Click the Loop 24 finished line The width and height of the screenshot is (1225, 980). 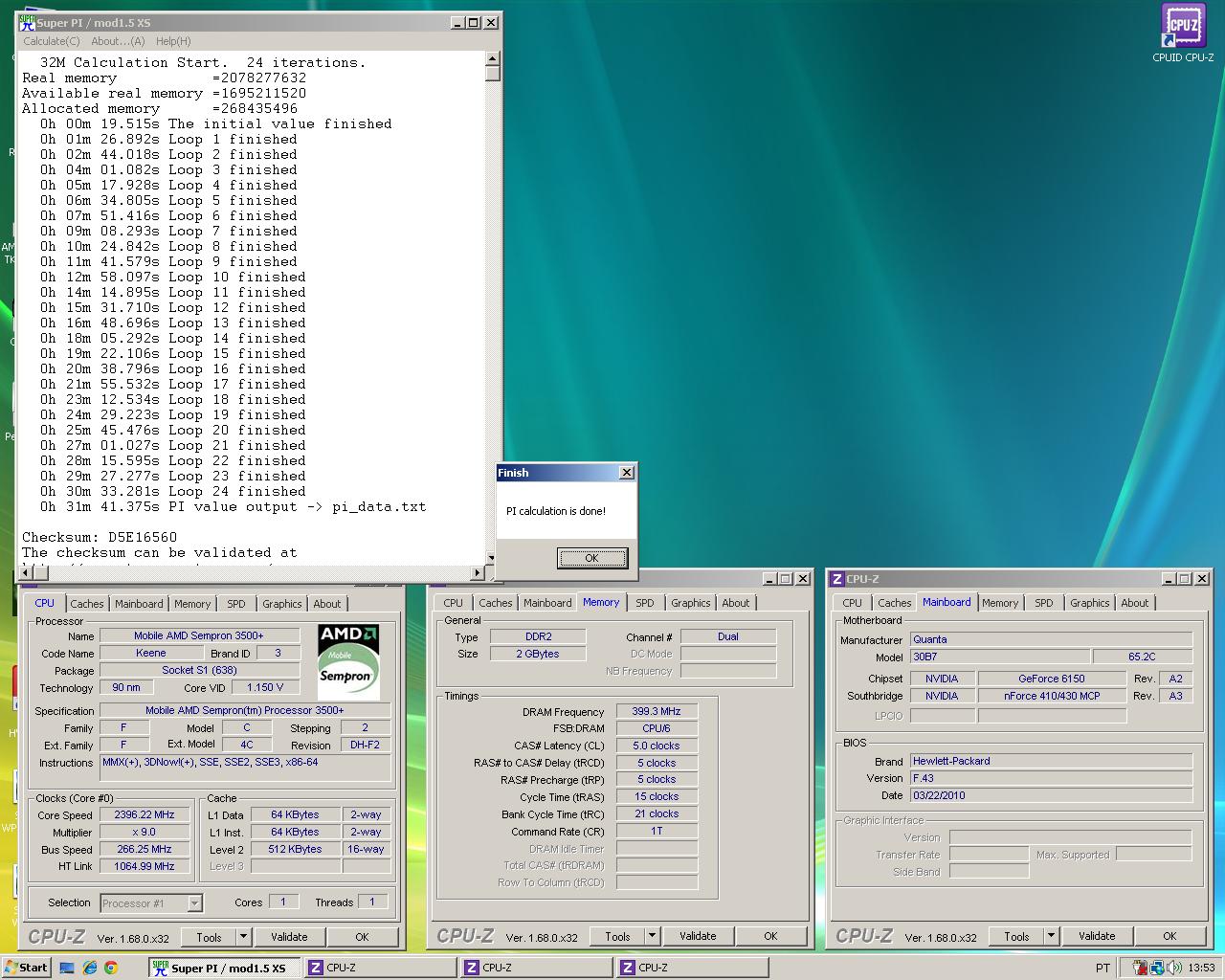pyautogui.click(x=173, y=491)
